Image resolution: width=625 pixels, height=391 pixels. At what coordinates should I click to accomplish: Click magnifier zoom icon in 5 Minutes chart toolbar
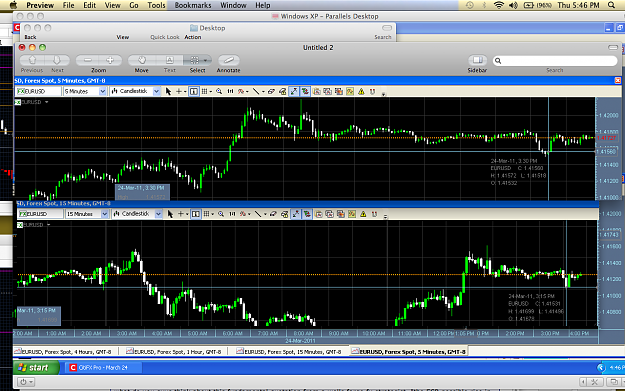click(x=219, y=91)
